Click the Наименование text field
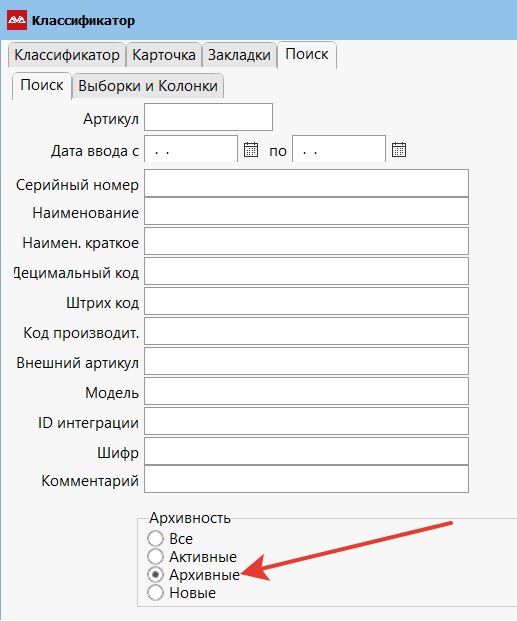Viewport: 517px width, 621px height. coord(306,211)
